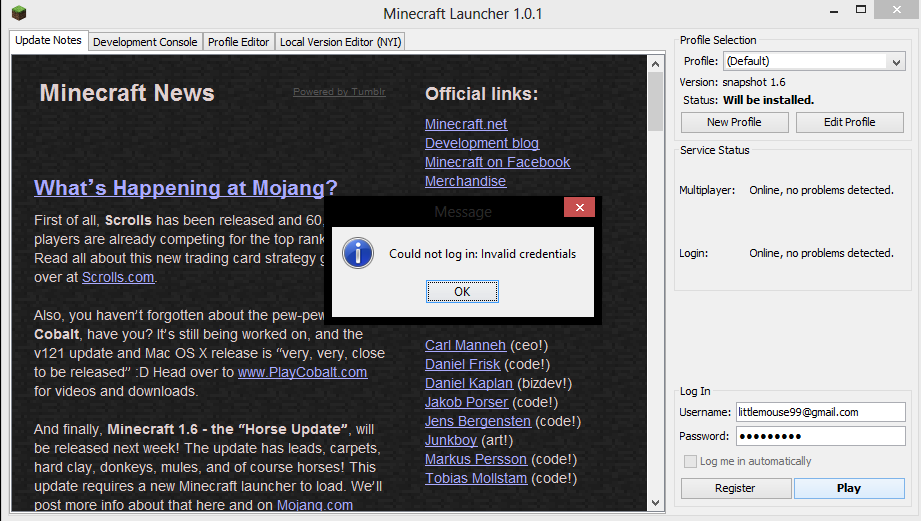Click the Password input field

click(819, 436)
